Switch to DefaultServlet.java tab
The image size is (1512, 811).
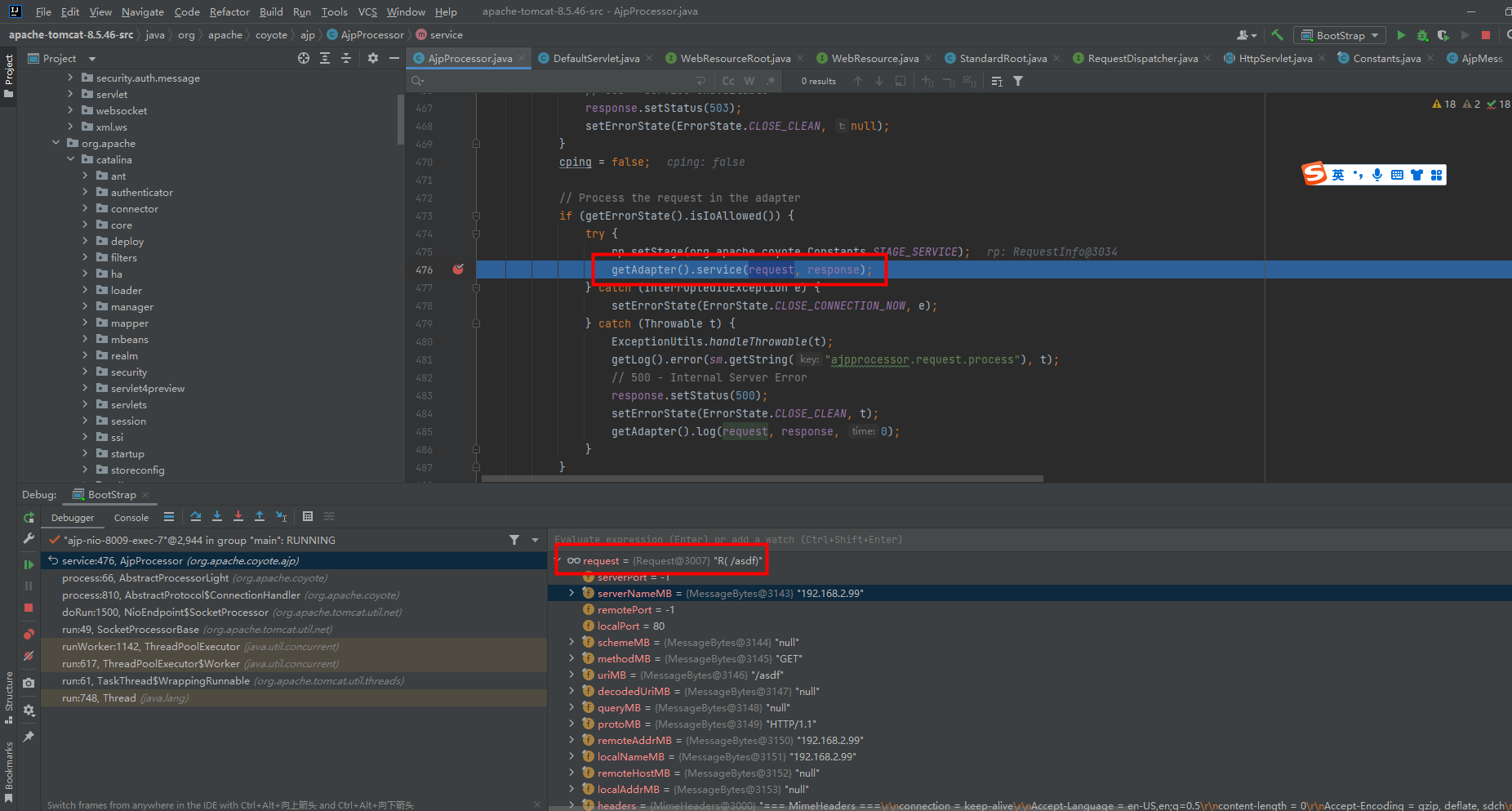(x=596, y=58)
